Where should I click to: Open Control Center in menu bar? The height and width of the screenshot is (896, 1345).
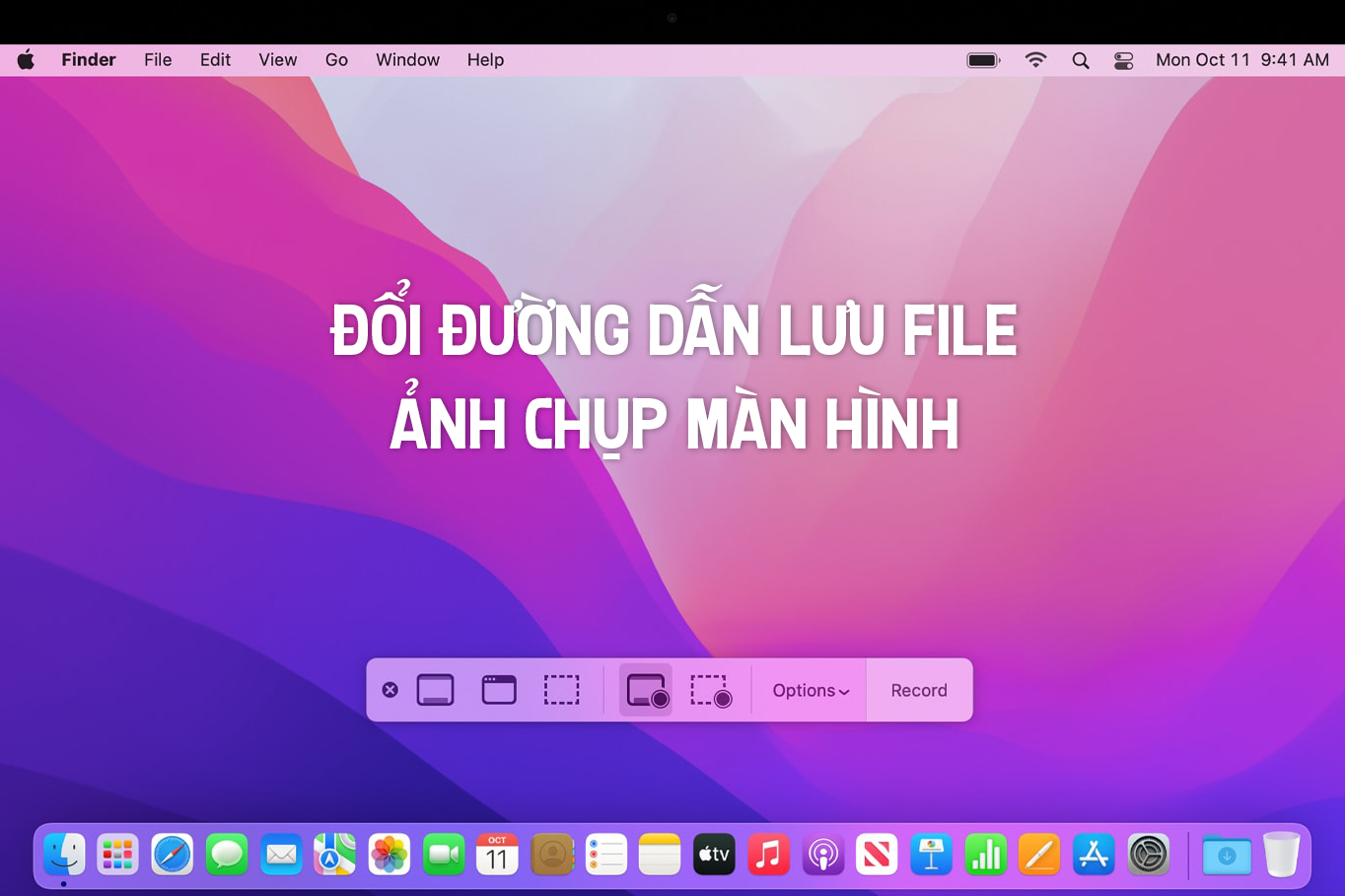[x=1123, y=60]
